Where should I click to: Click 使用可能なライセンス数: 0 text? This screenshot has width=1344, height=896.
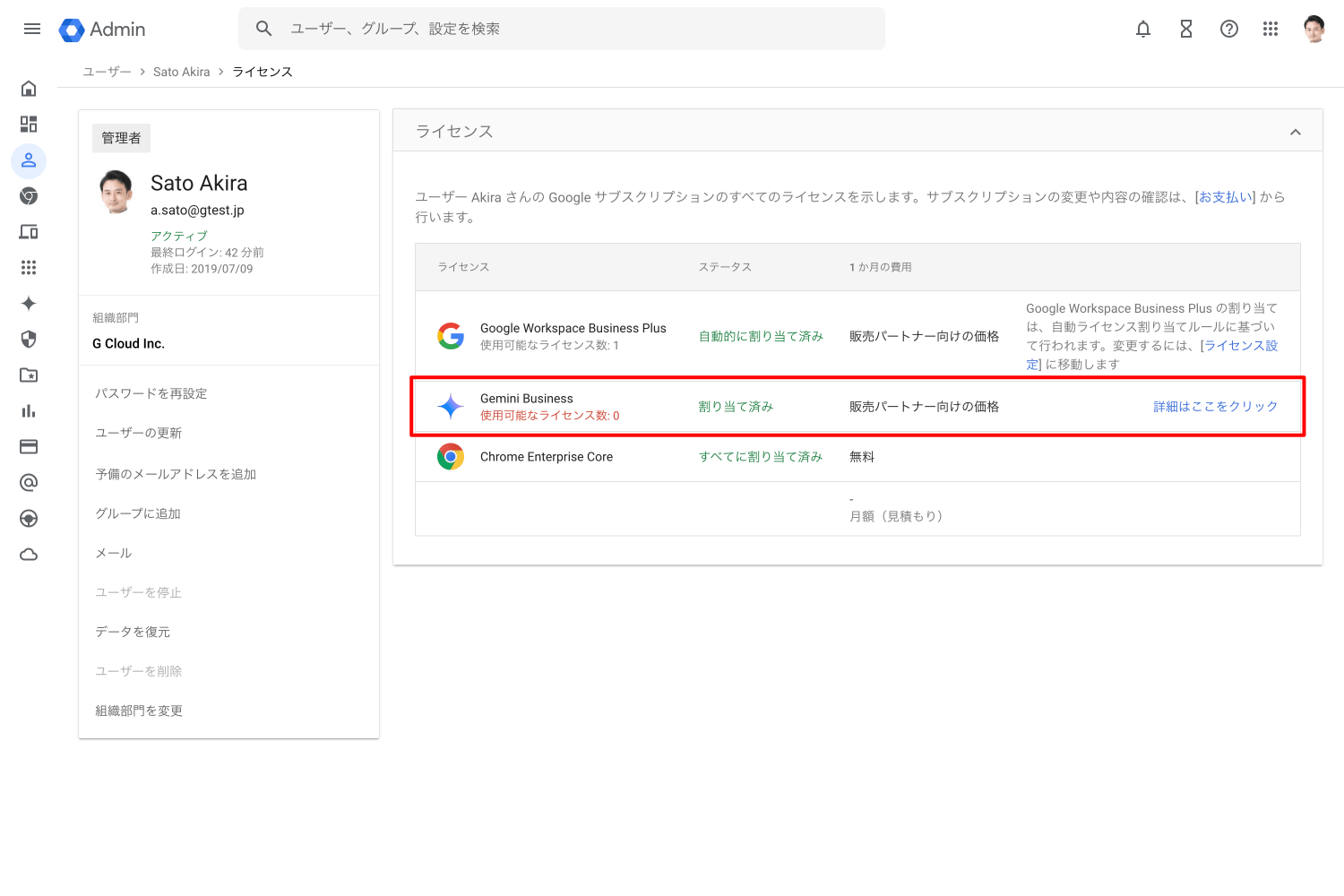pyautogui.click(x=550, y=416)
